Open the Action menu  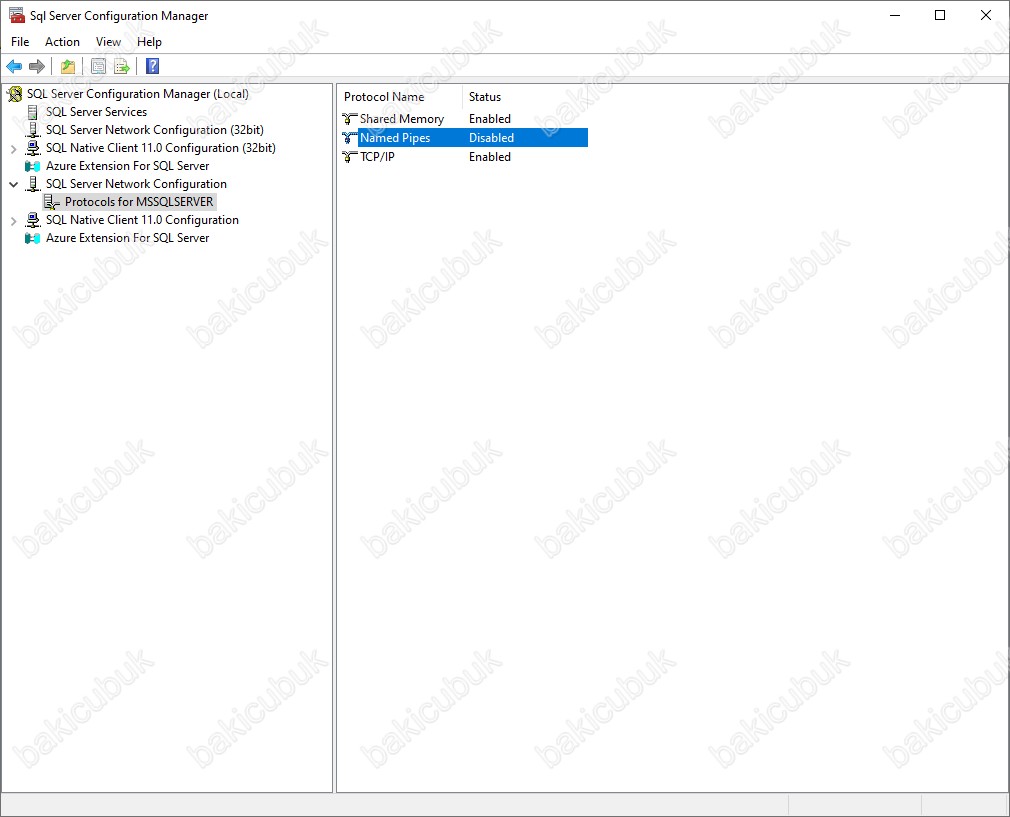pyautogui.click(x=62, y=42)
